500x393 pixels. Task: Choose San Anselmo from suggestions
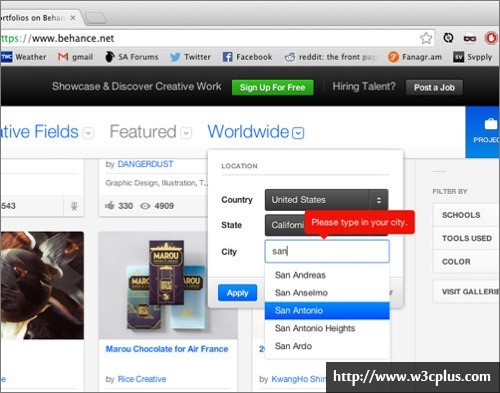(327, 293)
